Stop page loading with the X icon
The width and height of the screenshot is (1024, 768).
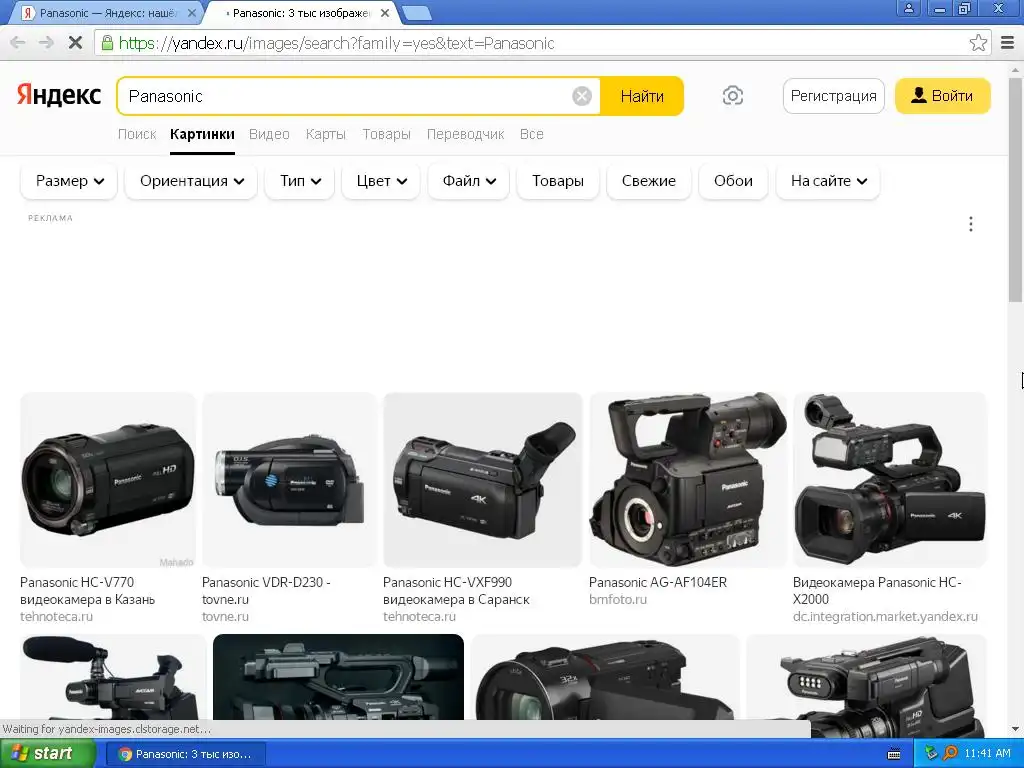click(75, 43)
